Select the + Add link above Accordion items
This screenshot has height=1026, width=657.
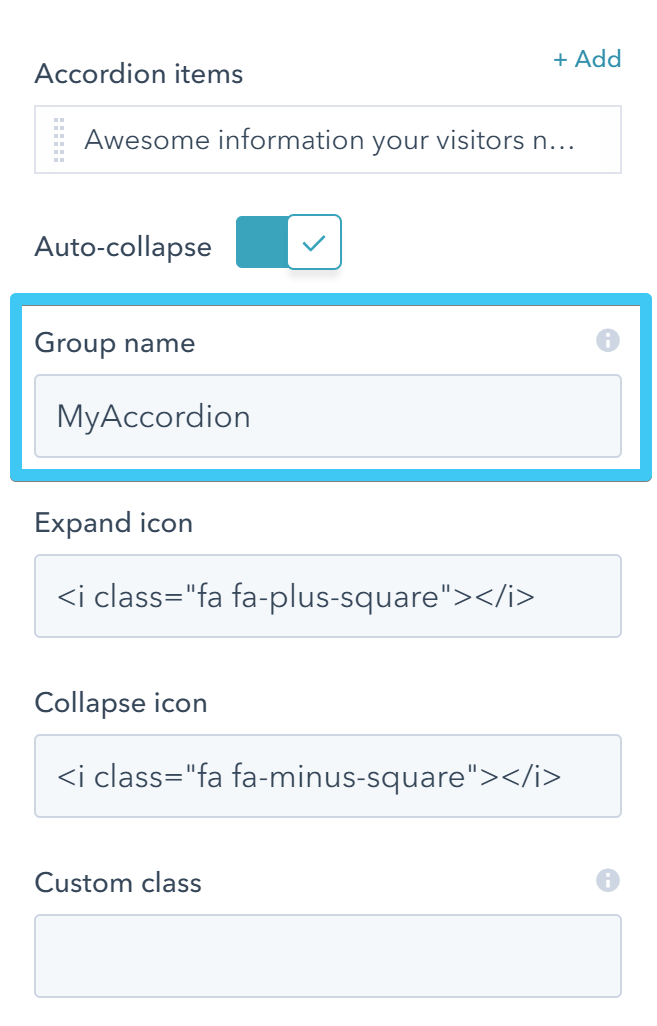coord(588,60)
